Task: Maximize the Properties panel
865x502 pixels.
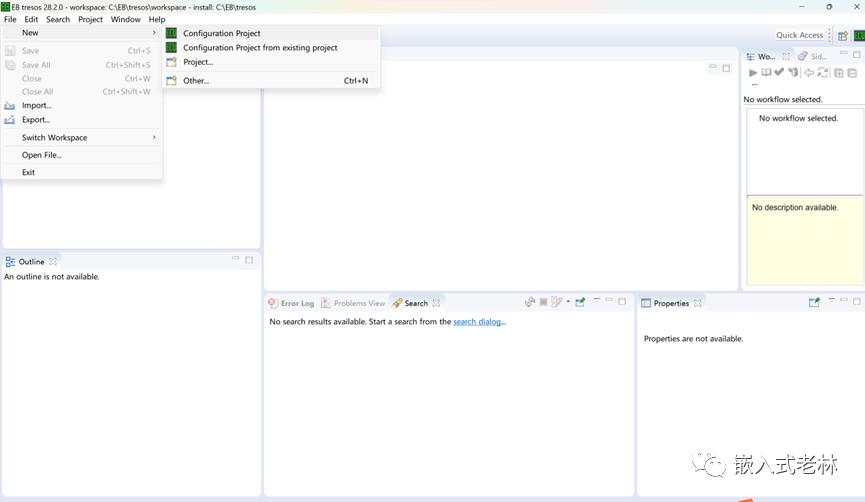Action: pyautogui.click(x=857, y=302)
